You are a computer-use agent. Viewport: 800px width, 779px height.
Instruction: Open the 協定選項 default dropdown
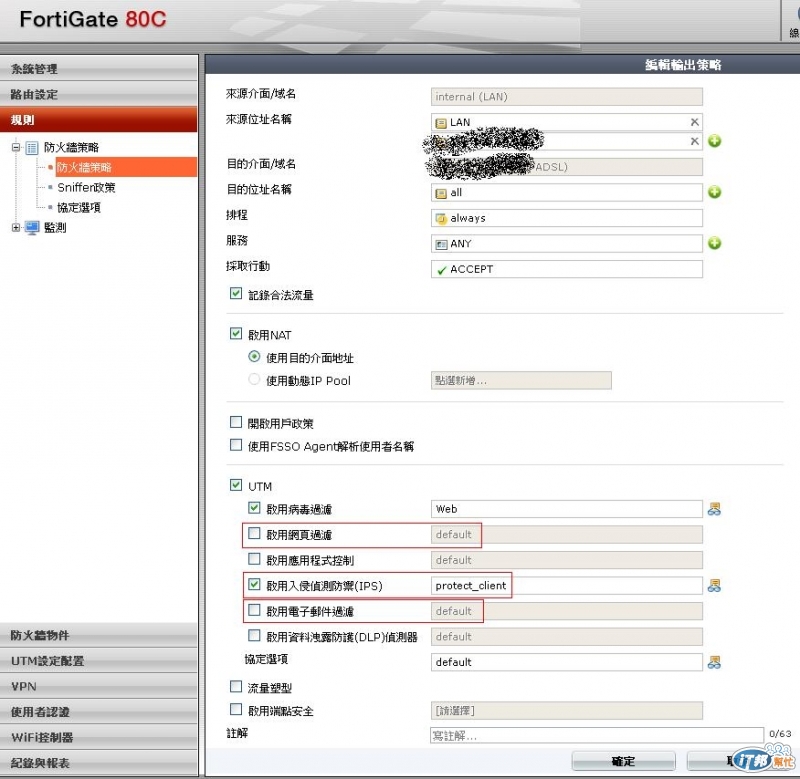coord(566,662)
